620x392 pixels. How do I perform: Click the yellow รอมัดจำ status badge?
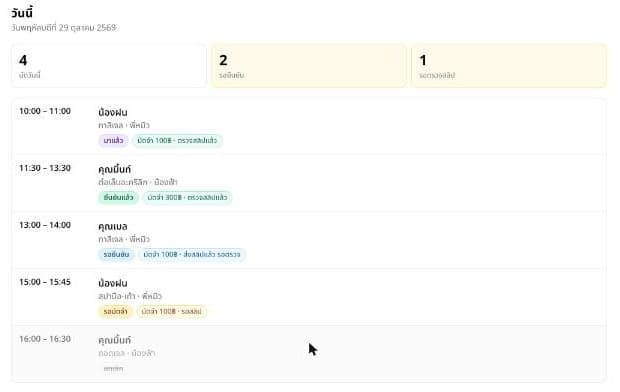115,311
